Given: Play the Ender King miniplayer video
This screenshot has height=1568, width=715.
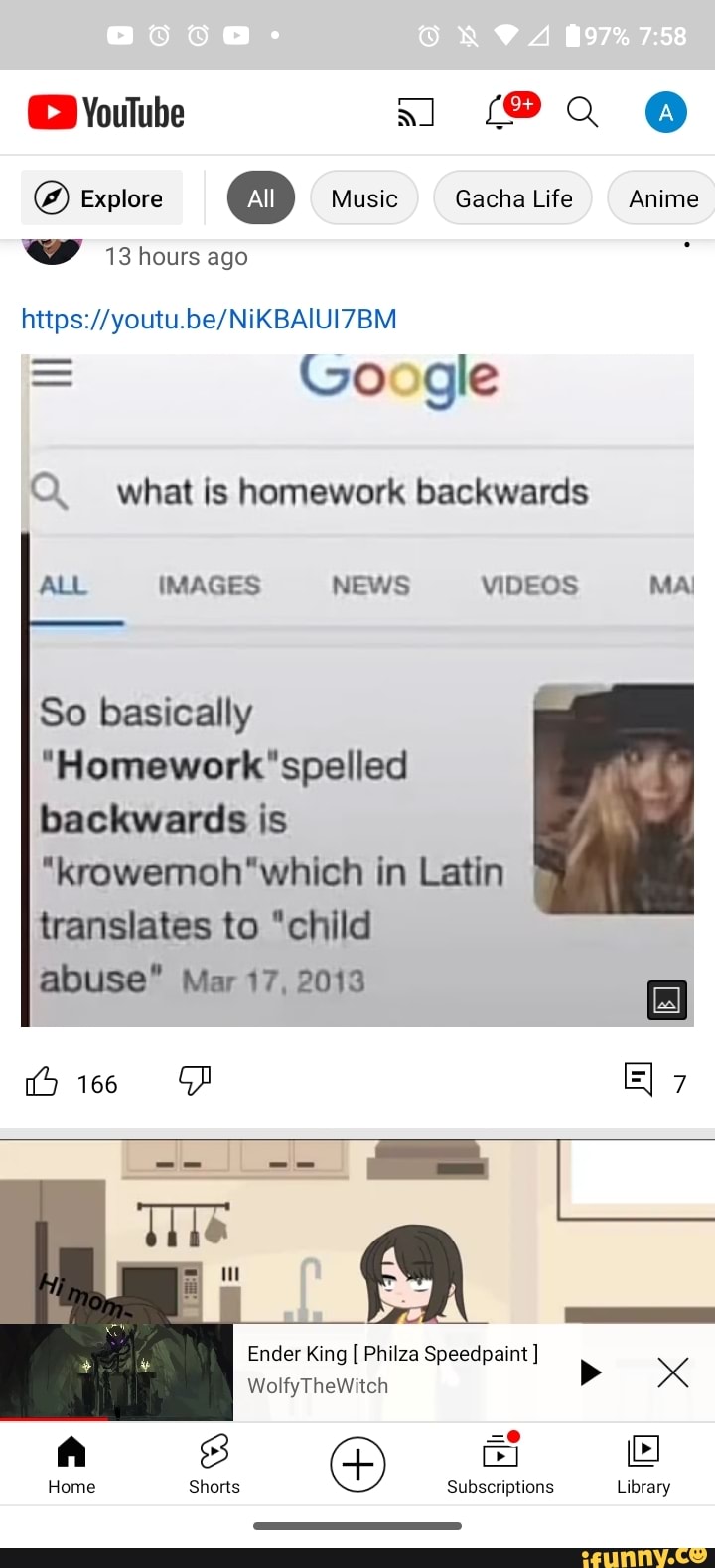Looking at the screenshot, I should click(x=591, y=1372).
